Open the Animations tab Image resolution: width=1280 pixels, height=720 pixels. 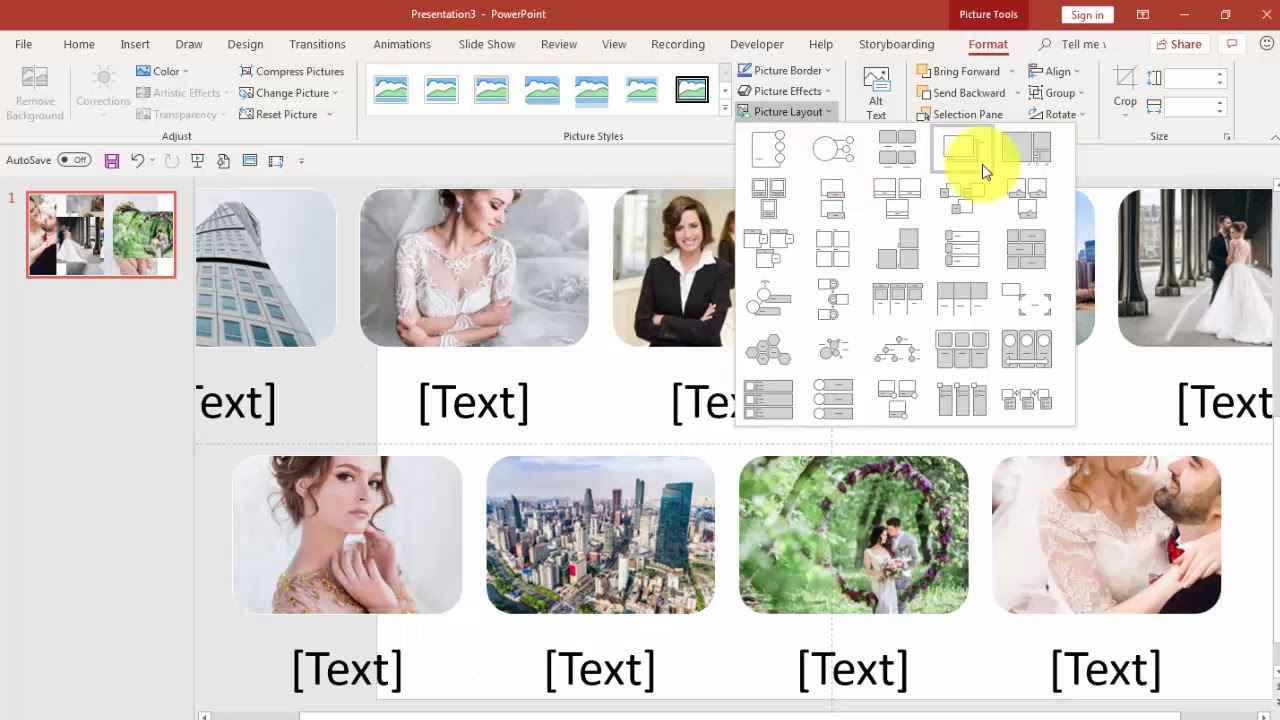(x=402, y=44)
